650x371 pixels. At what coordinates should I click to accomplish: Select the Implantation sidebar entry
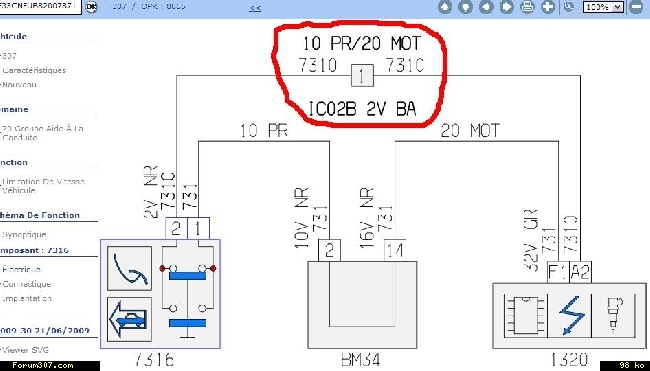tap(27, 298)
